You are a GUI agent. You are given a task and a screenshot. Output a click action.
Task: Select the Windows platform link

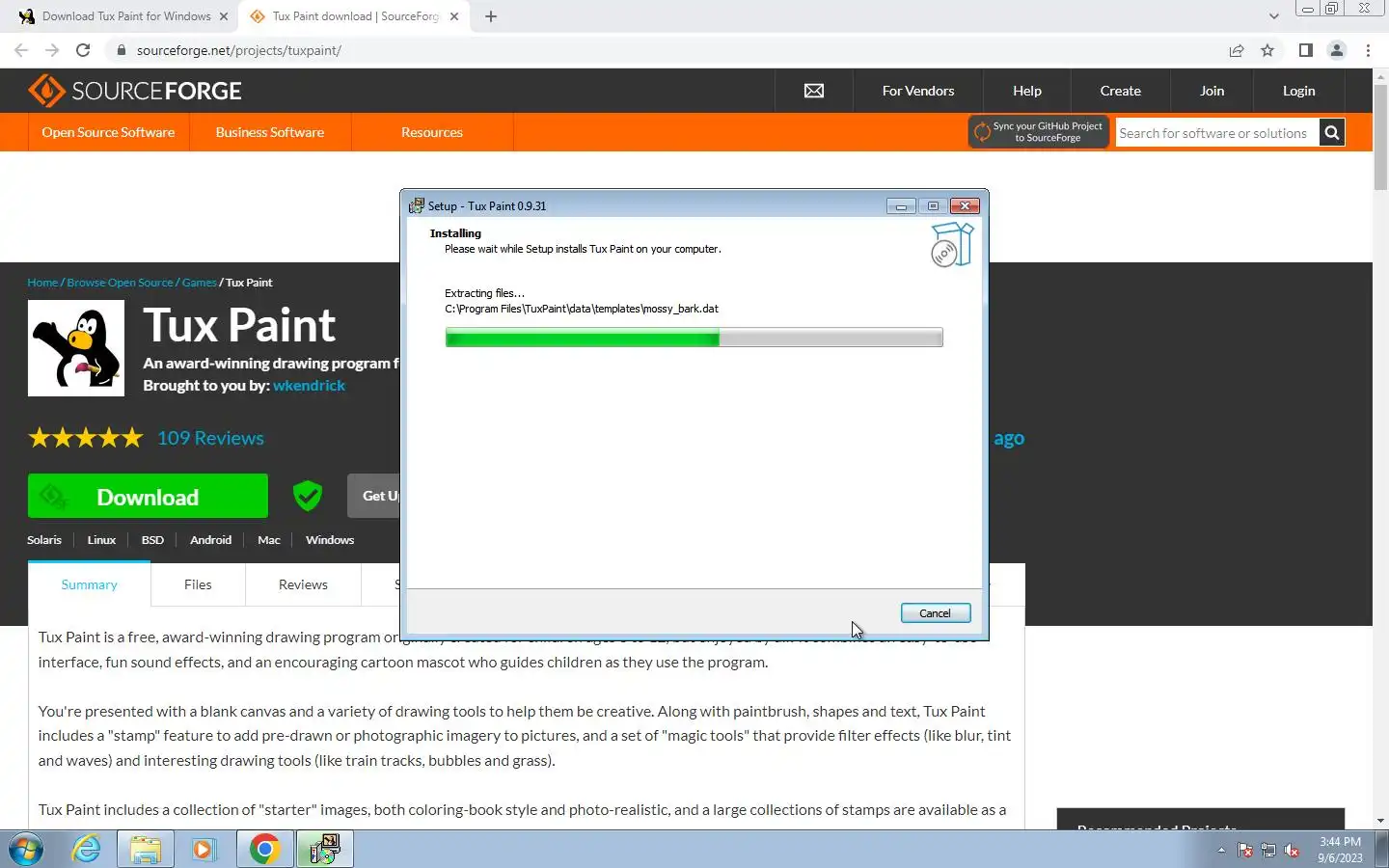point(330,540)
